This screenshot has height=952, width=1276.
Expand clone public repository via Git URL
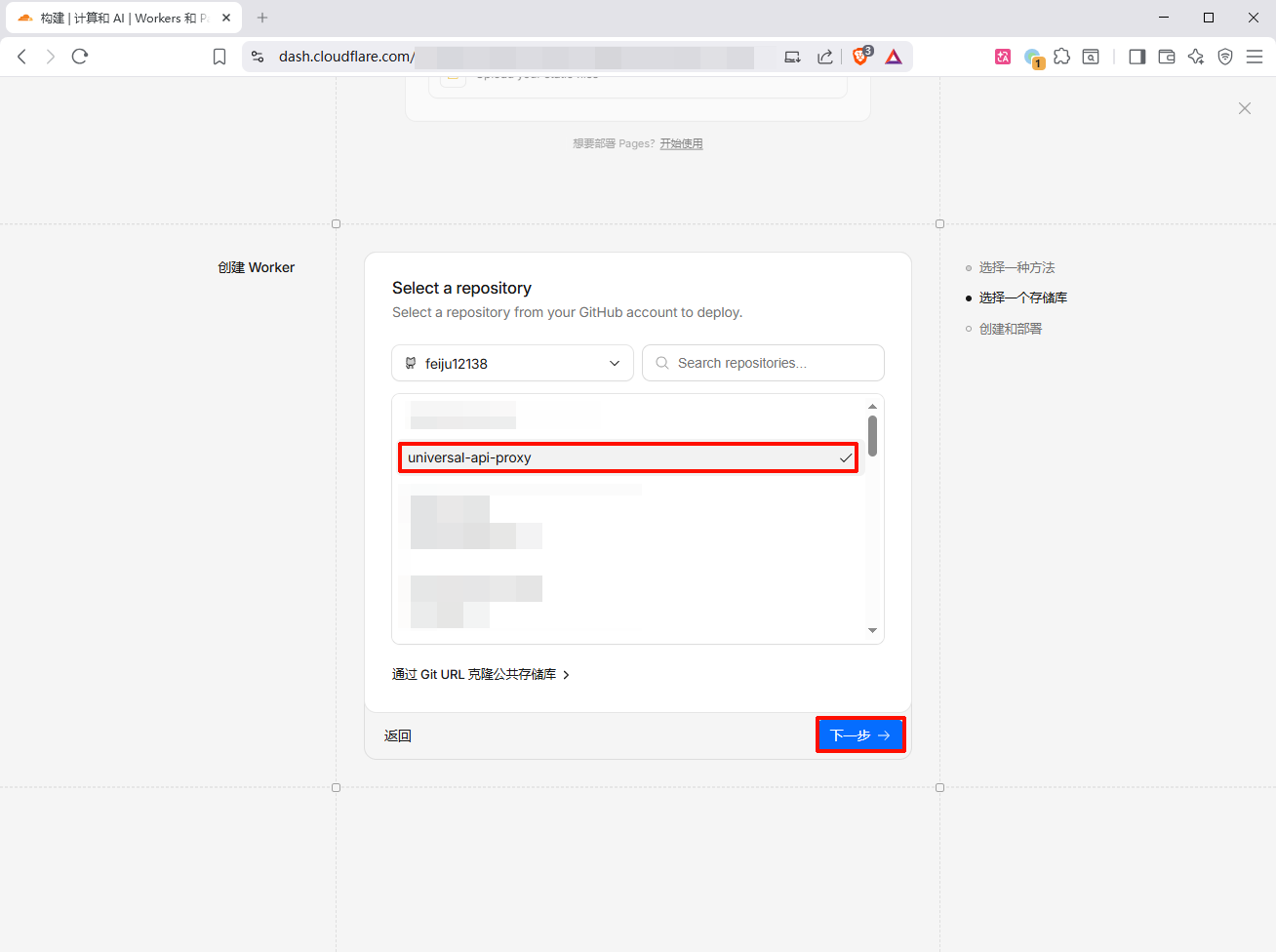point(480,674)
